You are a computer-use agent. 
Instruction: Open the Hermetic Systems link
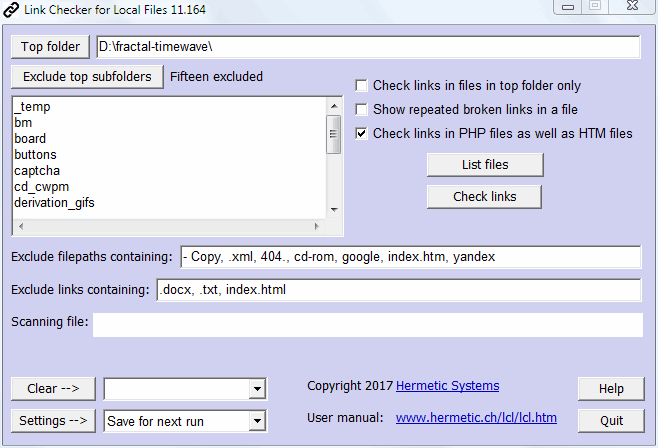coord(447,386)
